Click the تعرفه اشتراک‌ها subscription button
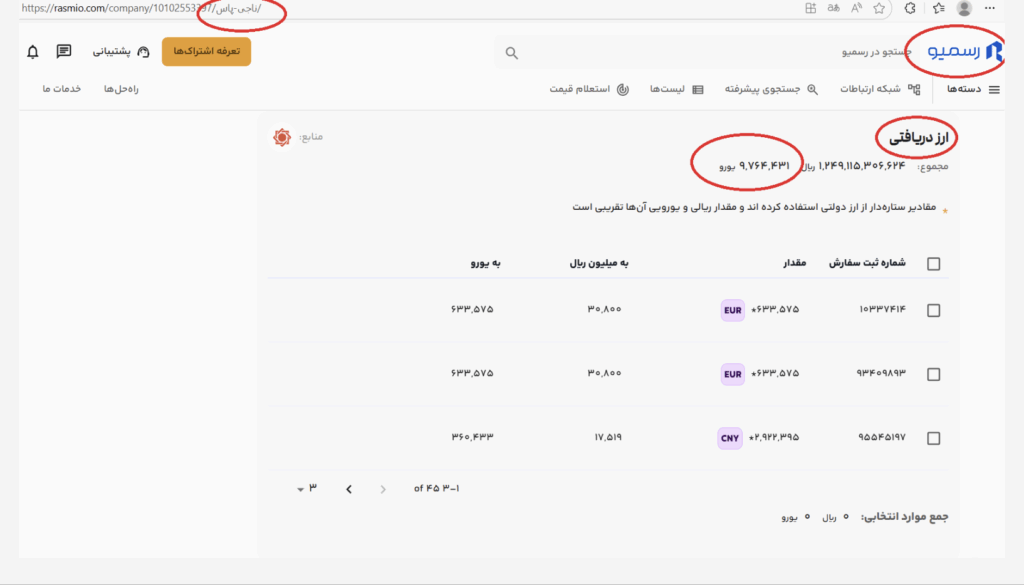Image resolution: width=1024 pixels, height=585 pixels. (x=206, y=52)
